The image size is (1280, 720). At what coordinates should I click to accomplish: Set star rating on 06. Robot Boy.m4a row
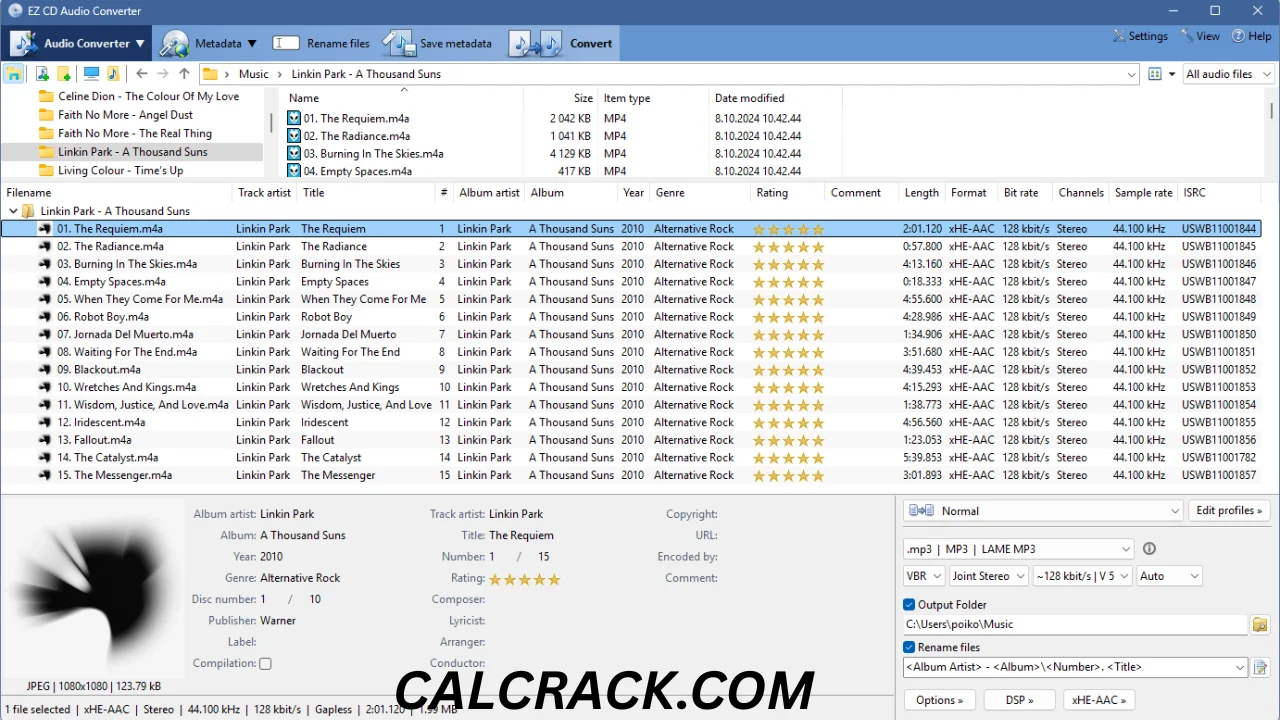pyautogui.click(x=789, y=317)
